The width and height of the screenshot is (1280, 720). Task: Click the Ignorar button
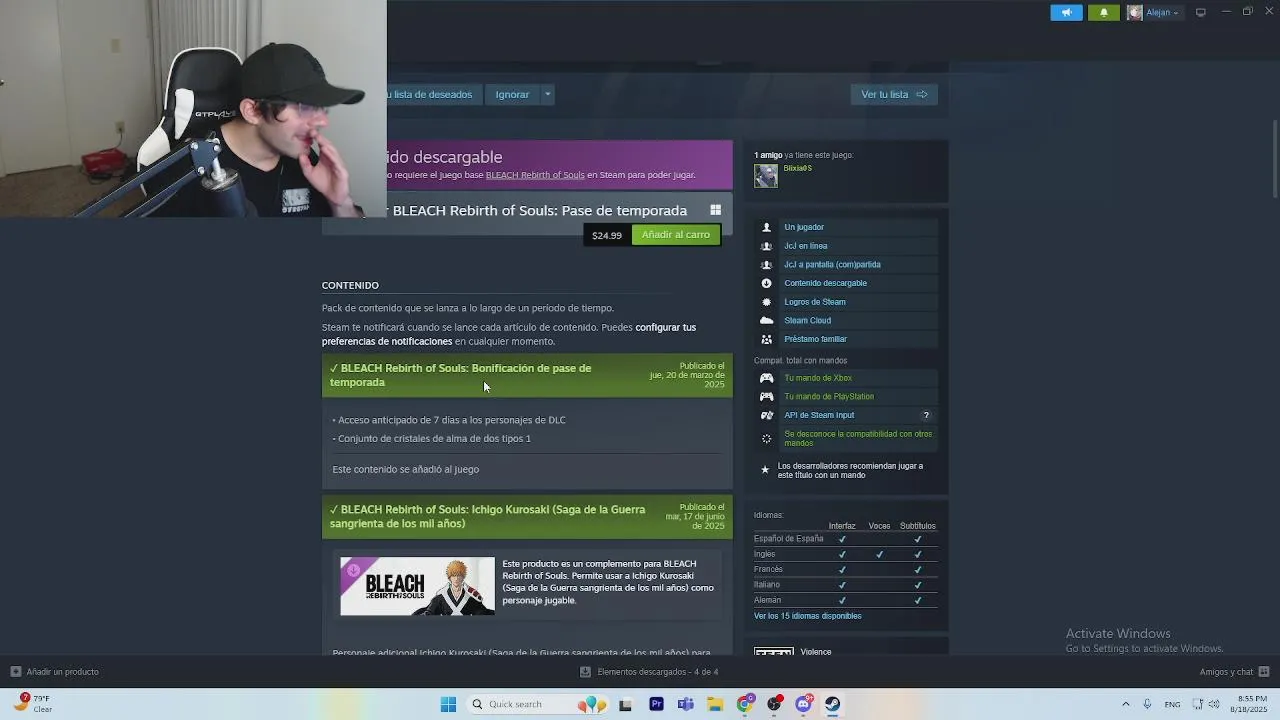(512, 94)
